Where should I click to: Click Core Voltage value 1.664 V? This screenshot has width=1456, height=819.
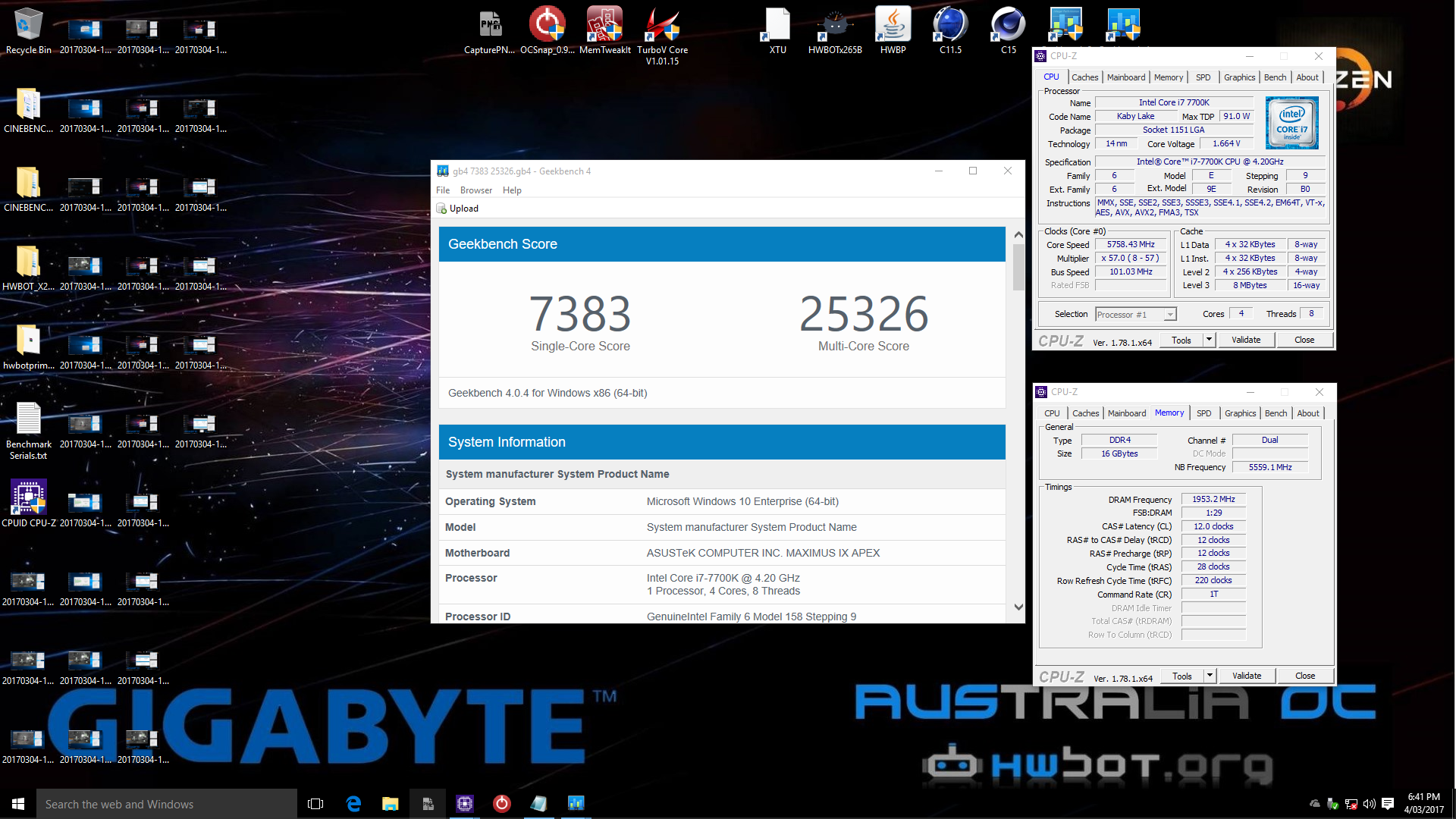coord(1225,143)
